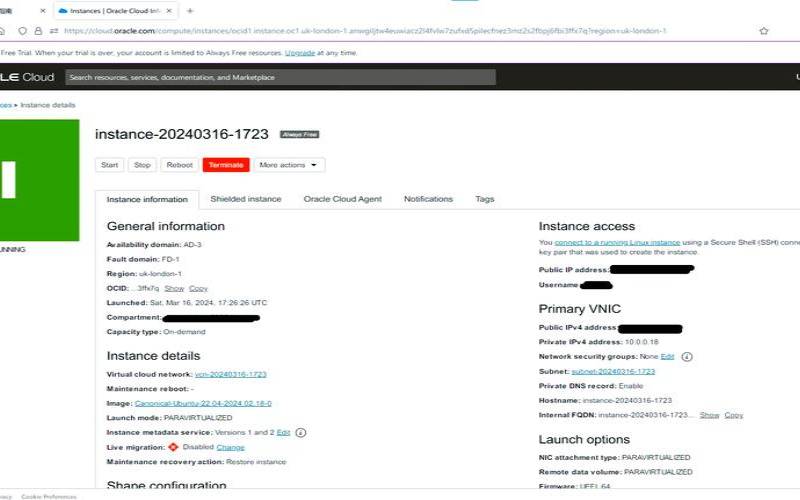Click the Oracle Cloud logo
Viewport: 800px width, 500px height.
[x=27, y=77]
